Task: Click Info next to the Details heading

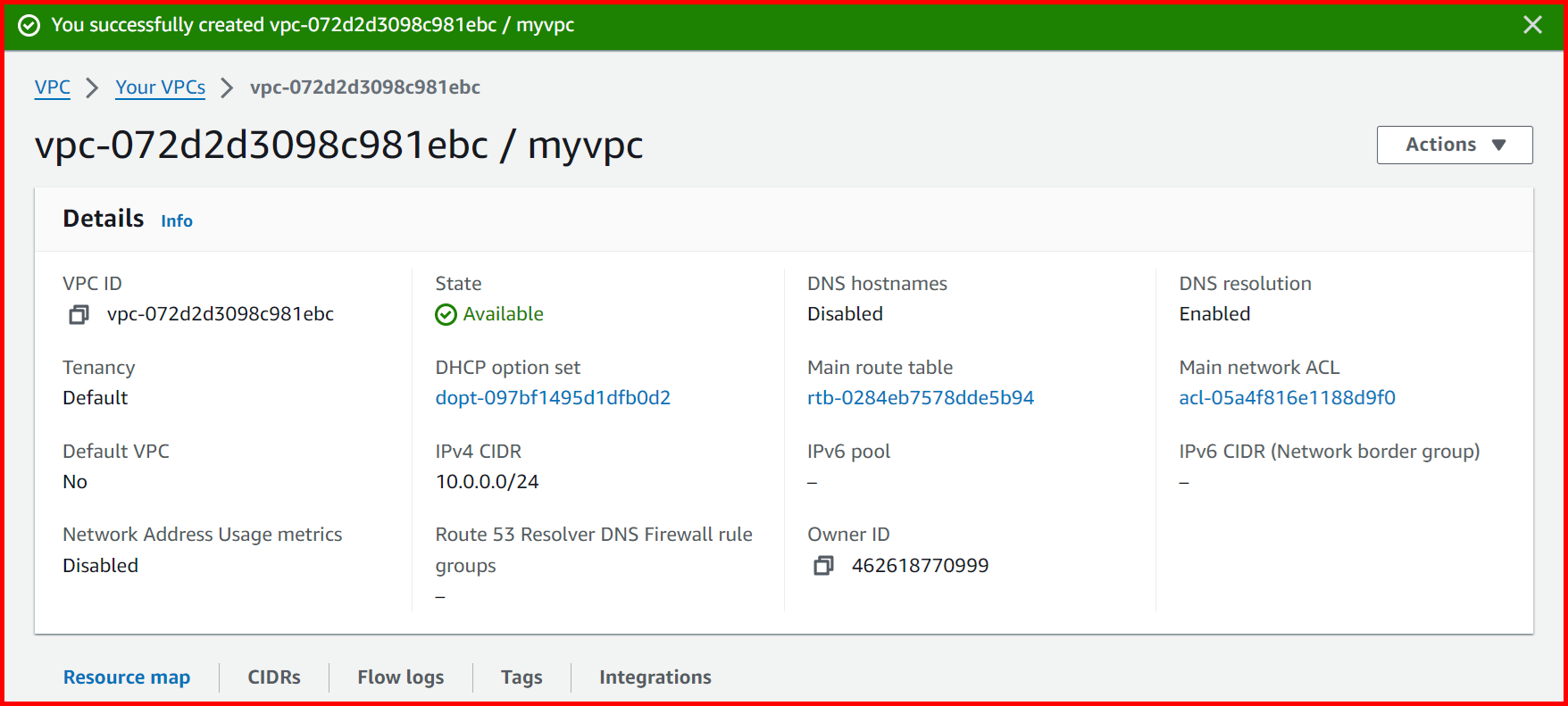Action: pyautogui.click(x=176, y=220)
